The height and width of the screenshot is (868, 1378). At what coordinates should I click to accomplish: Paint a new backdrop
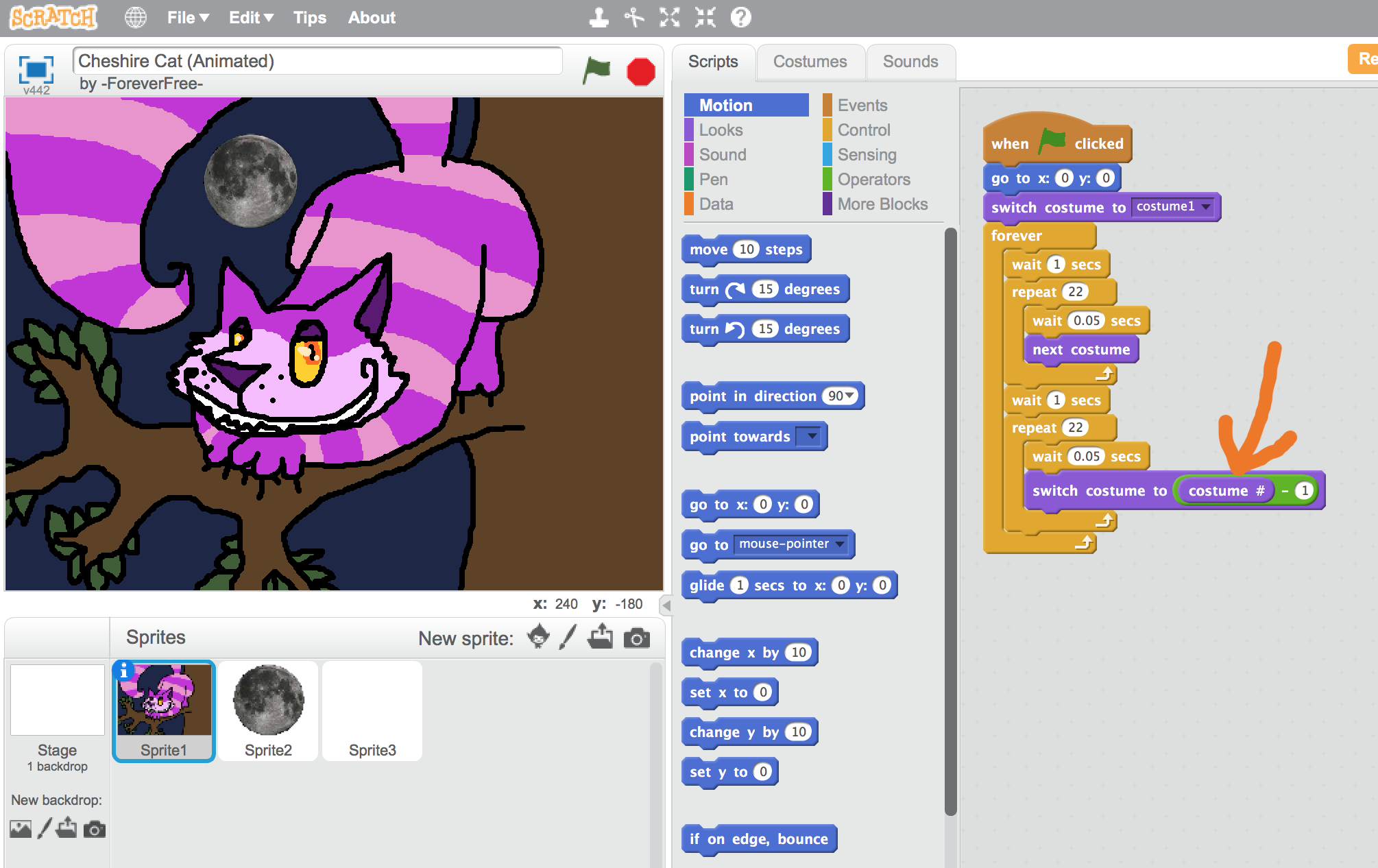pos(45,829)
